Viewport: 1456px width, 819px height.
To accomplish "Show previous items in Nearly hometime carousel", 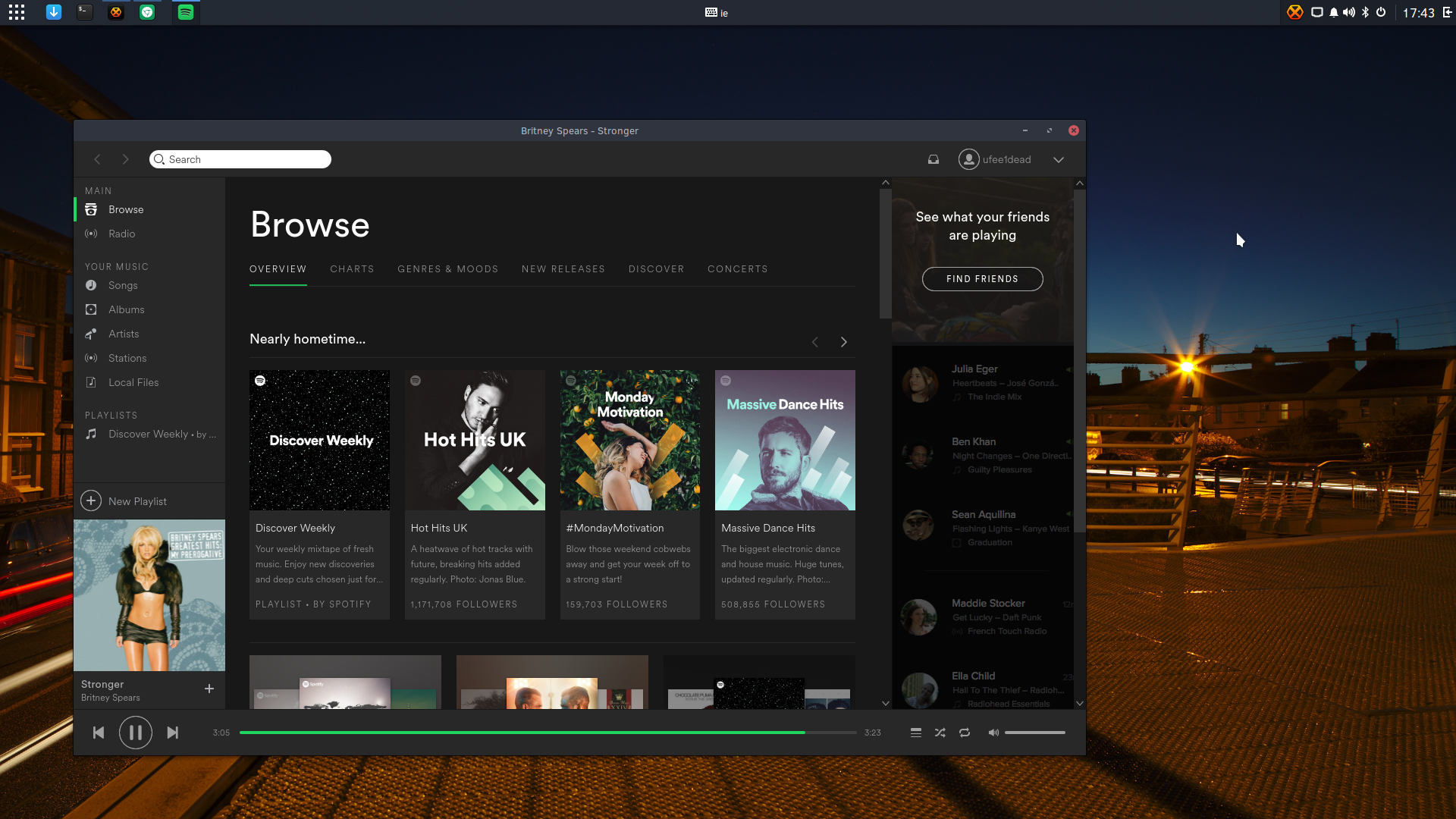I will [x=815, y=342].
